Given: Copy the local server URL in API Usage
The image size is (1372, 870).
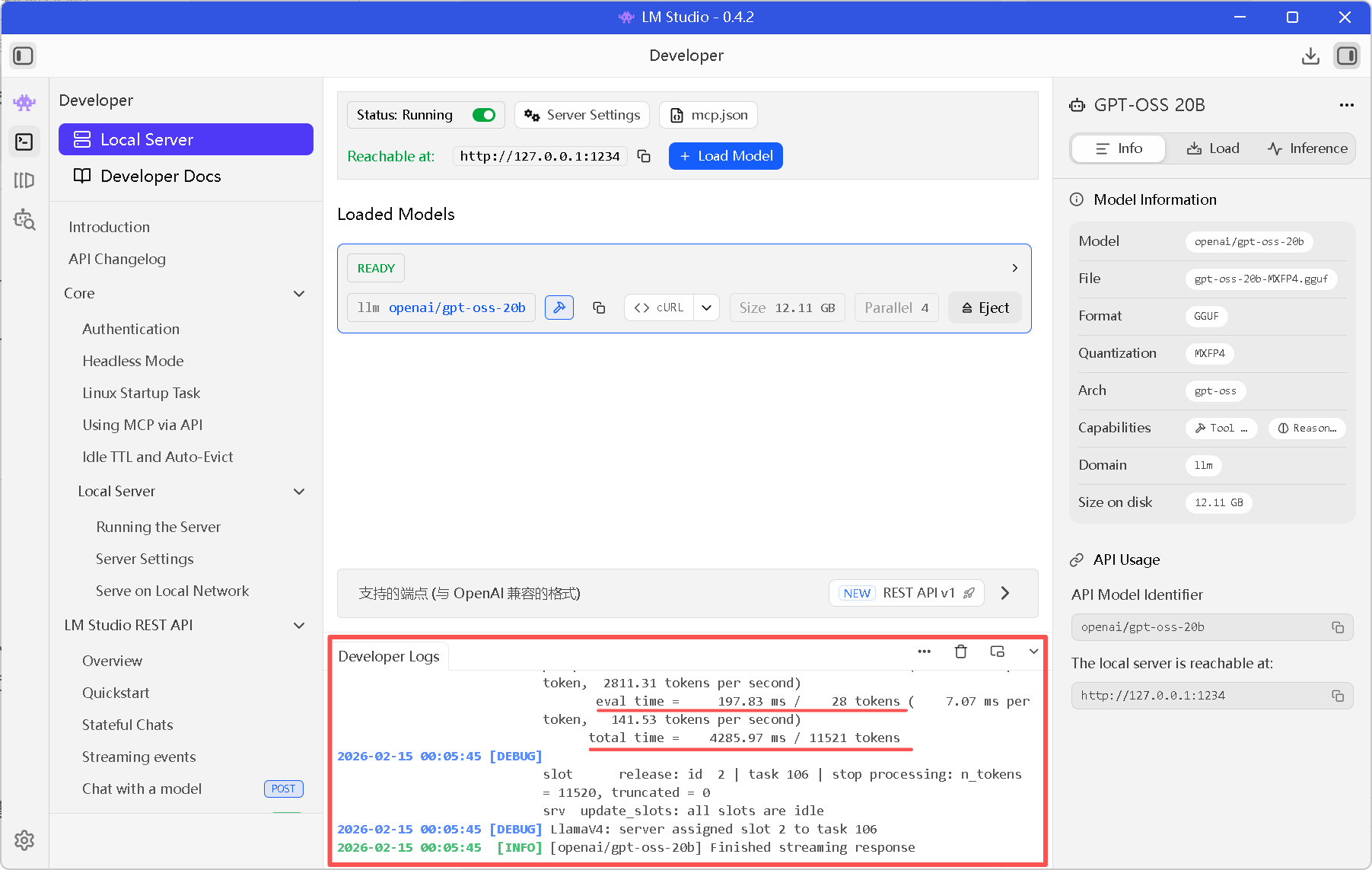Looking at the screenshot, I should (x=1338, y=696).
